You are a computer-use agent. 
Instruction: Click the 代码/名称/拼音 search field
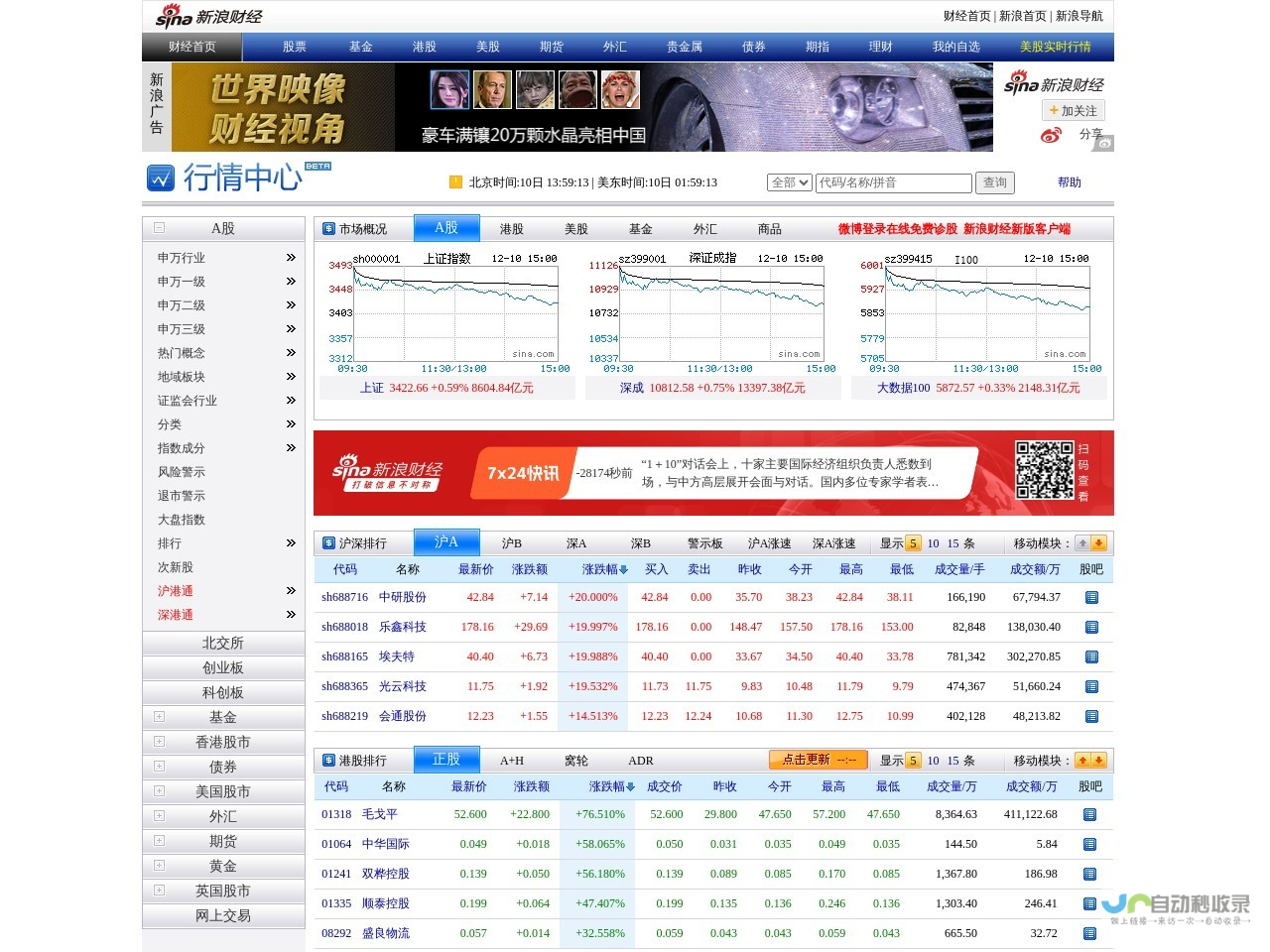pos(894,182)
